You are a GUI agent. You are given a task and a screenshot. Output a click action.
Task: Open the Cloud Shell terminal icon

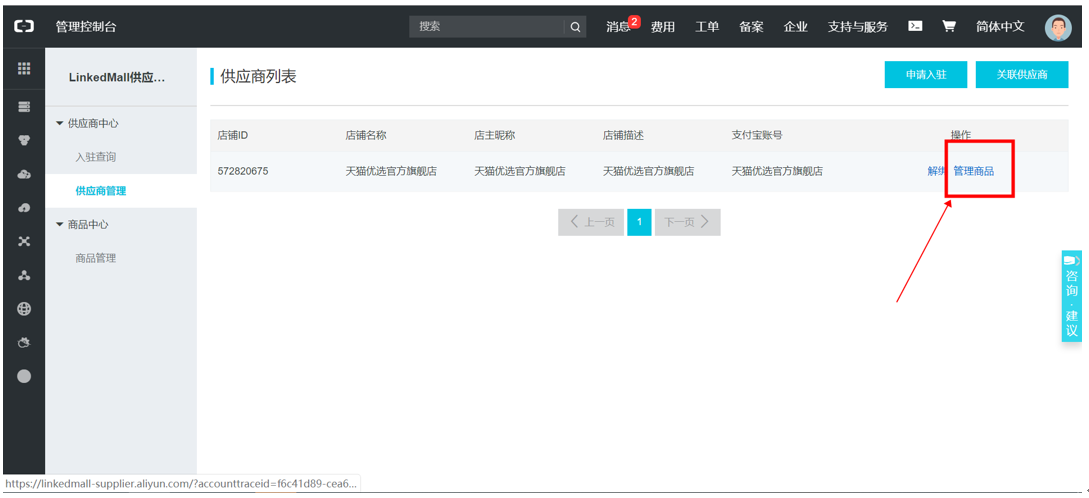tap(915, 26)
